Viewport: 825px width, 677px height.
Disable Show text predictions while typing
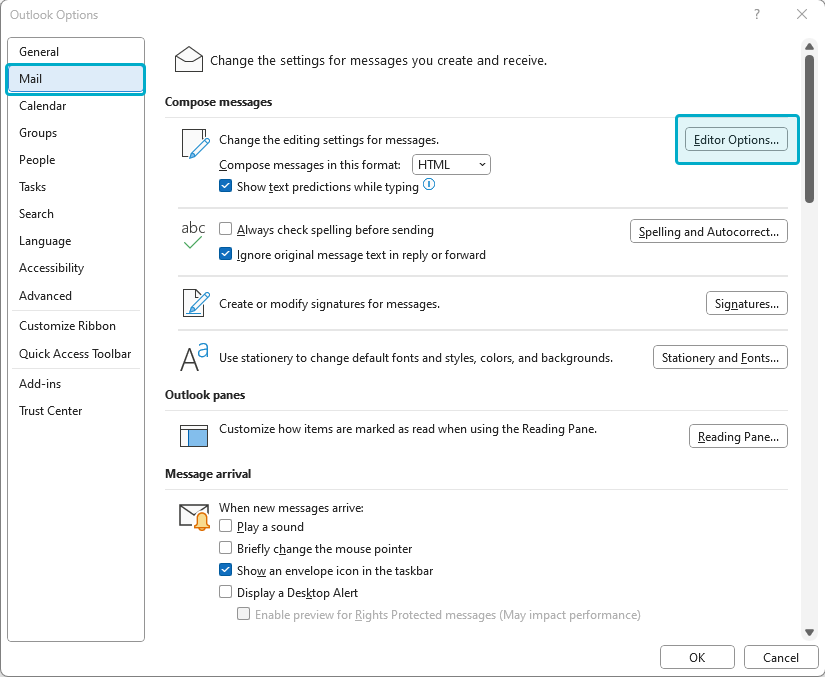225,186
